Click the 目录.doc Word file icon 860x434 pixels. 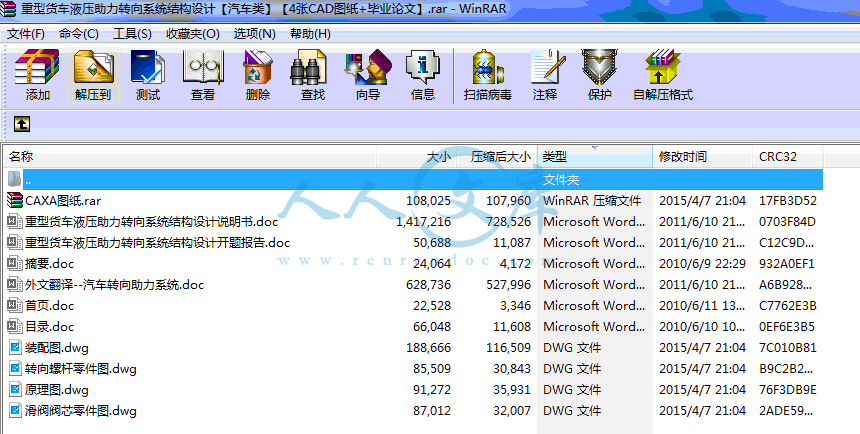[14, 326]
